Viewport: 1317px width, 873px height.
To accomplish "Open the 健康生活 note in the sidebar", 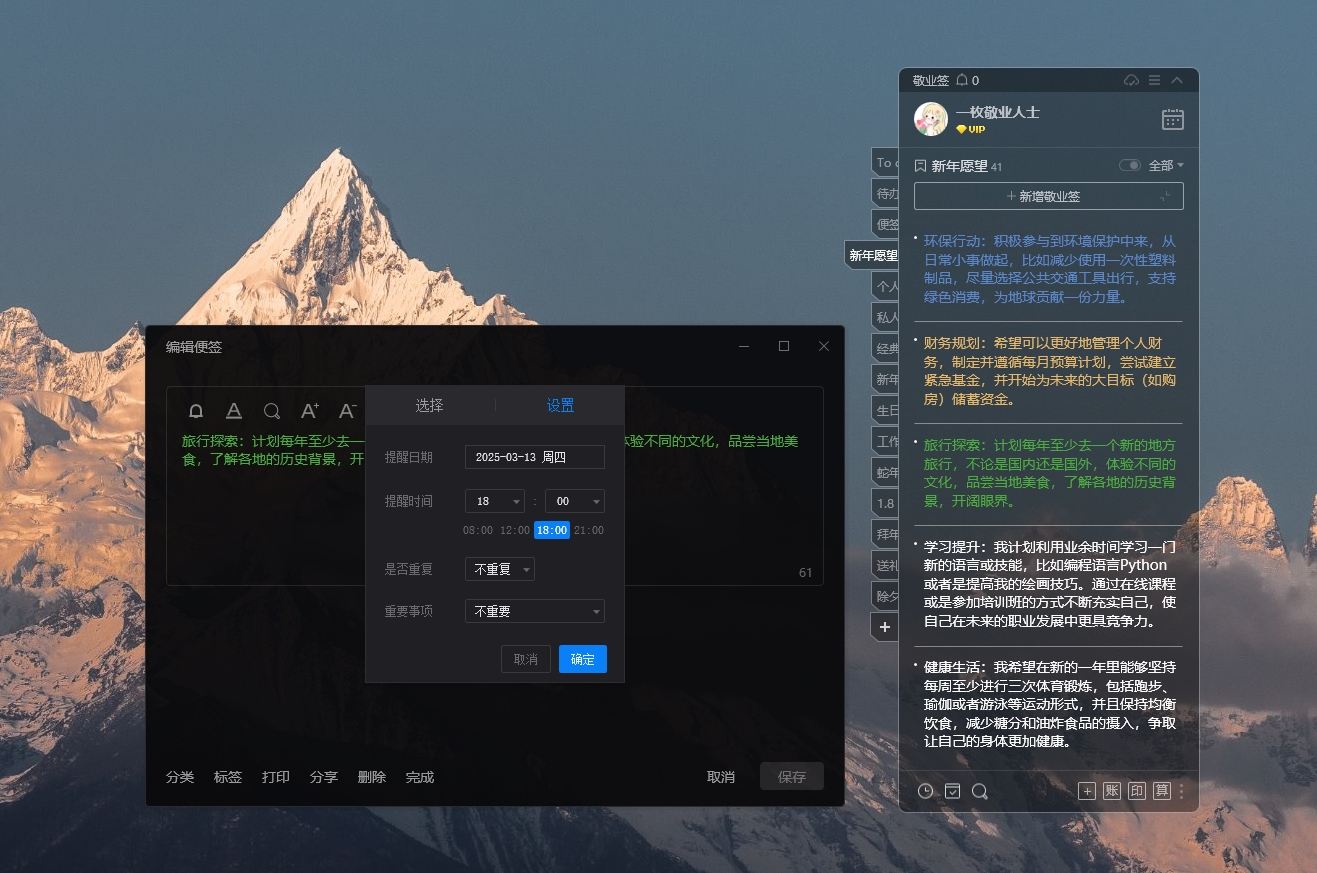I will click(x=1049, y=704).
